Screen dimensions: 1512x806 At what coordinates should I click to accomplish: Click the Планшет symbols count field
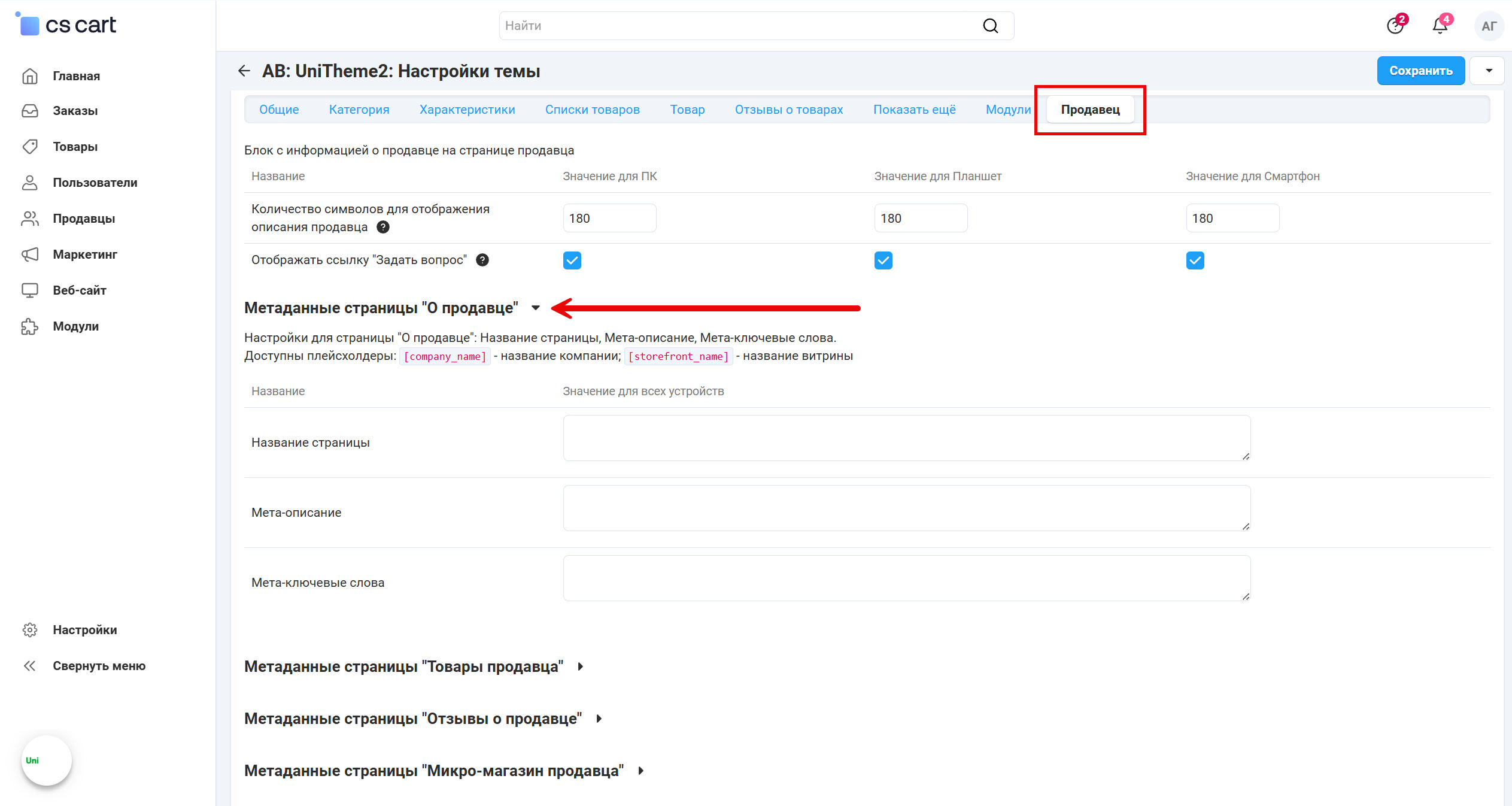tap(921, 218)
